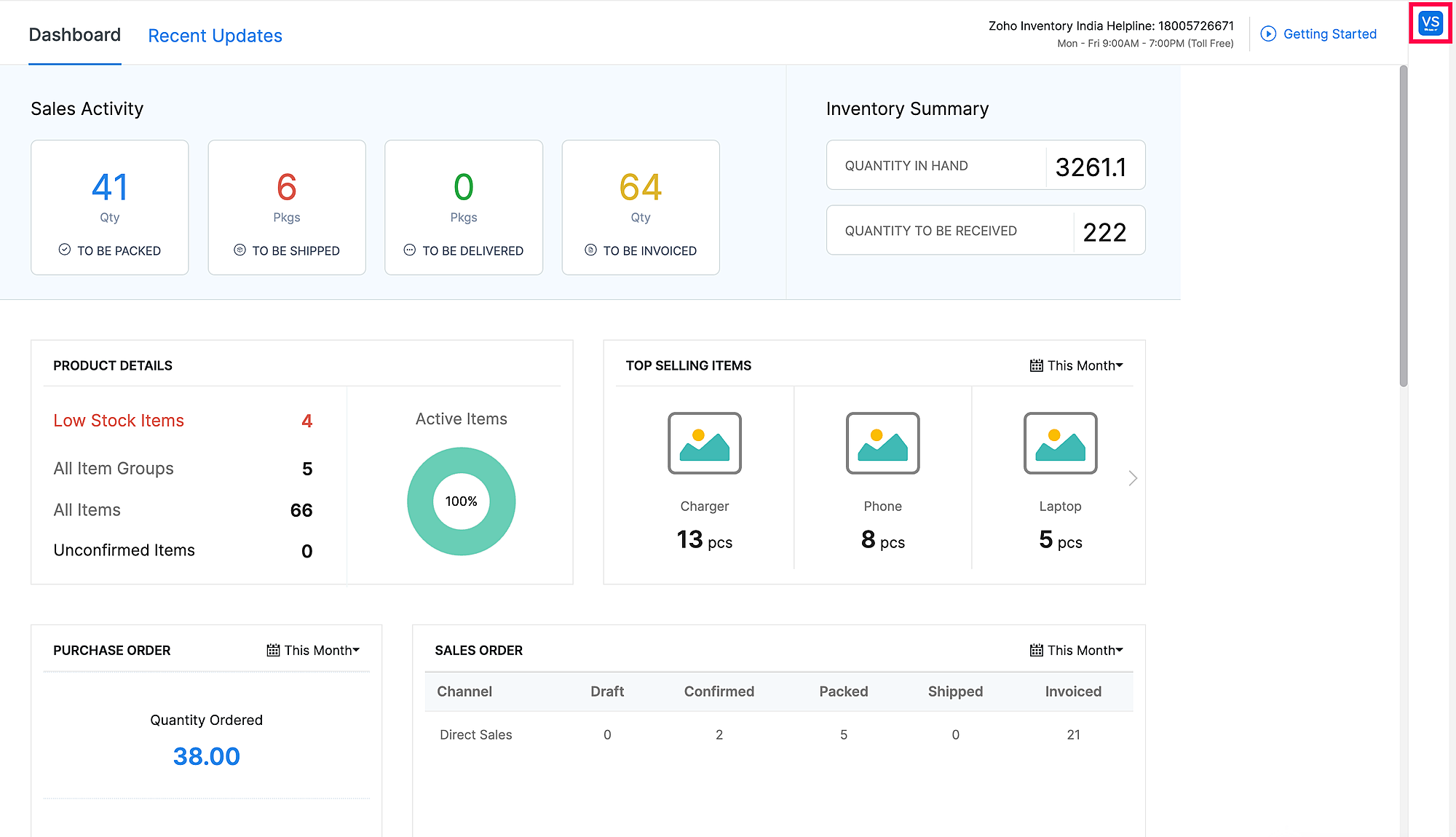Viewport: 1456px width, 837px height.
Task: Show next top selling items arrow
Action: pyautogui.click(x=1132, y=478)
